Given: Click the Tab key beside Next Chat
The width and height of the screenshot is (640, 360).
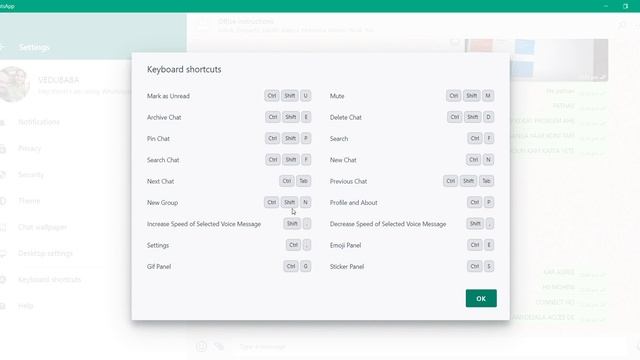Looking at the screenshot, I should [x=304, y=181].
